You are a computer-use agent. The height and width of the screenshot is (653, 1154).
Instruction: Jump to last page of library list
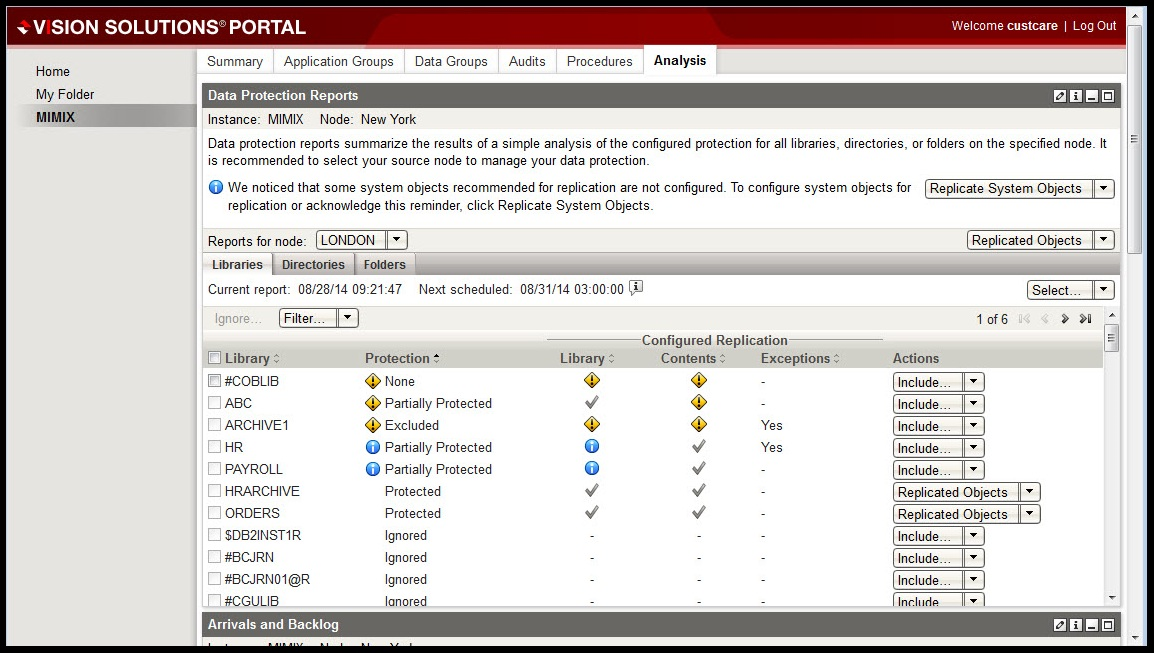[x=1085, y=319]
